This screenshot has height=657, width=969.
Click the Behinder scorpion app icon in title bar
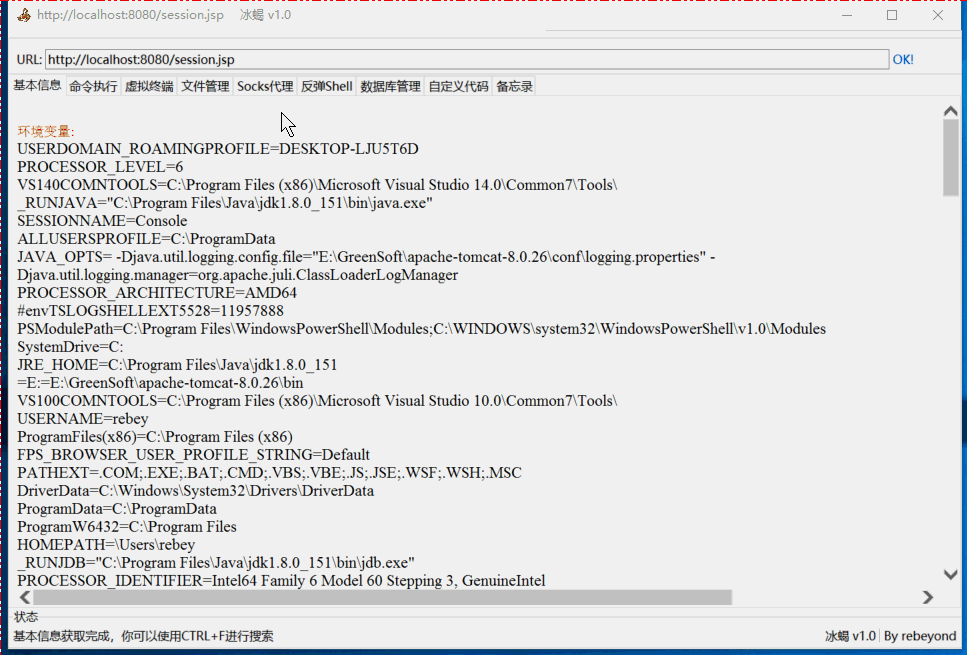pyautogui.click(x=24, y=15)
